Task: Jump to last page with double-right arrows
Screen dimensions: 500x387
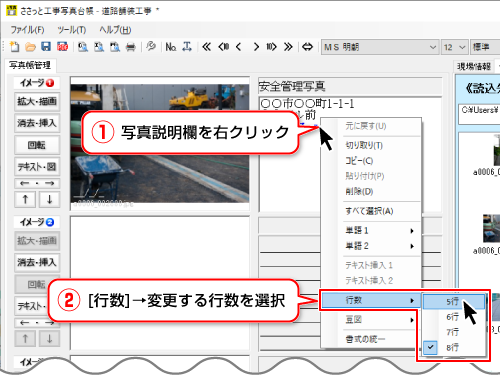Action: point(288,47)
